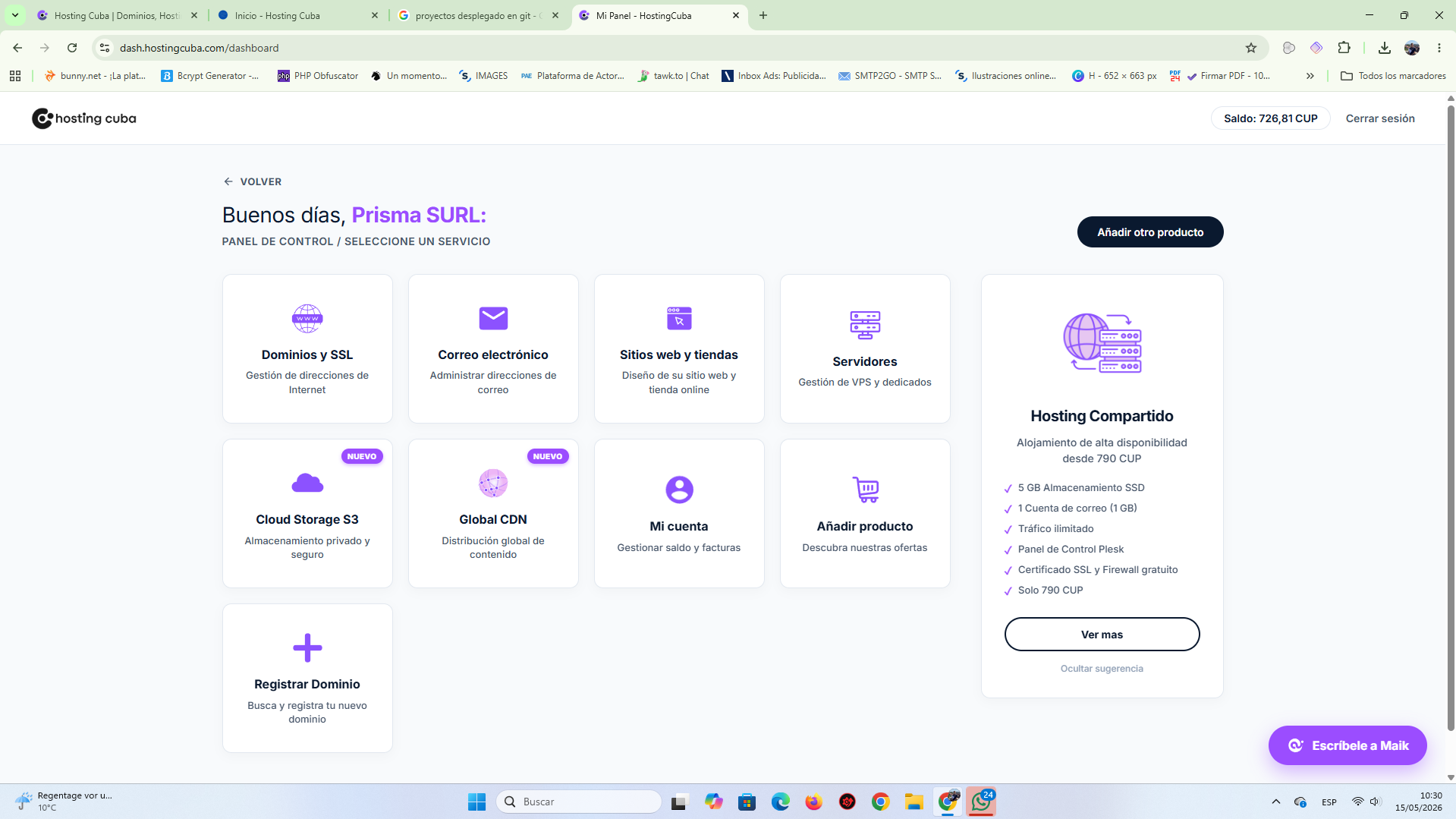Expand the system tray hidden icons
Image resolution: width=1456 pixels, height=819 pixels.
1276,802
